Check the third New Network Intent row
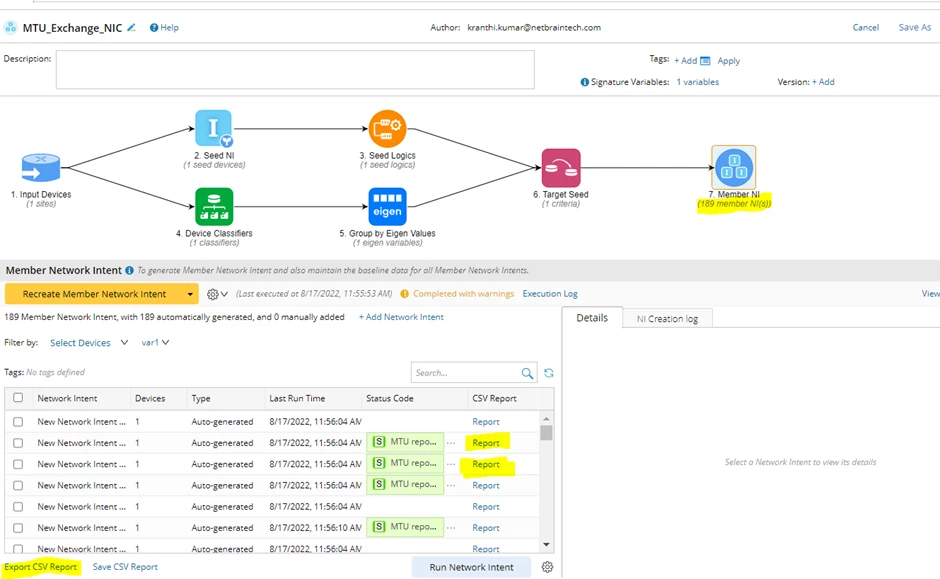The image size is (940, 579). click(x=18, y=465)
